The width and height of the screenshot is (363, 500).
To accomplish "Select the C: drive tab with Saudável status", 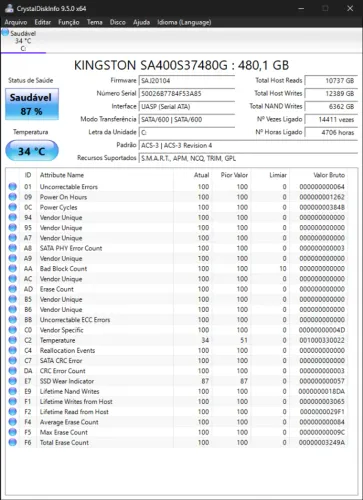I will [23, 41].
